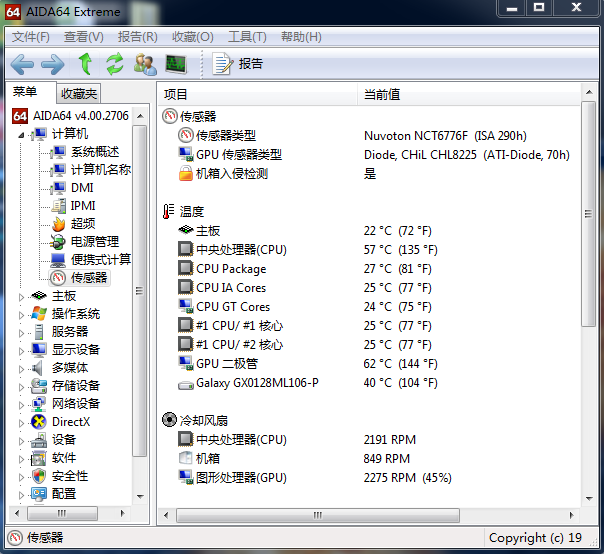Click the 主板 motherboard icon in tree
Screen dimensions: 604x554
coord(39,296)
